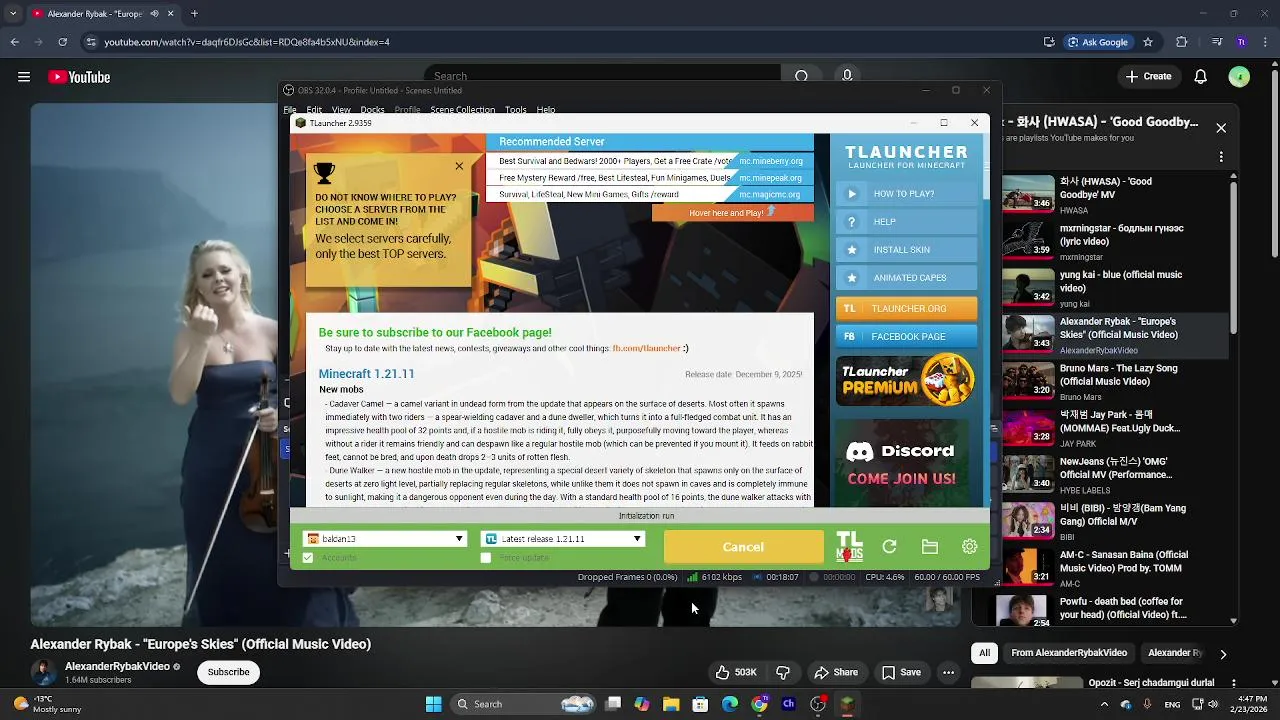Open the Docks menu in OBS
This screenshot has height=720, width=1280.
click(x=372, y=110)
